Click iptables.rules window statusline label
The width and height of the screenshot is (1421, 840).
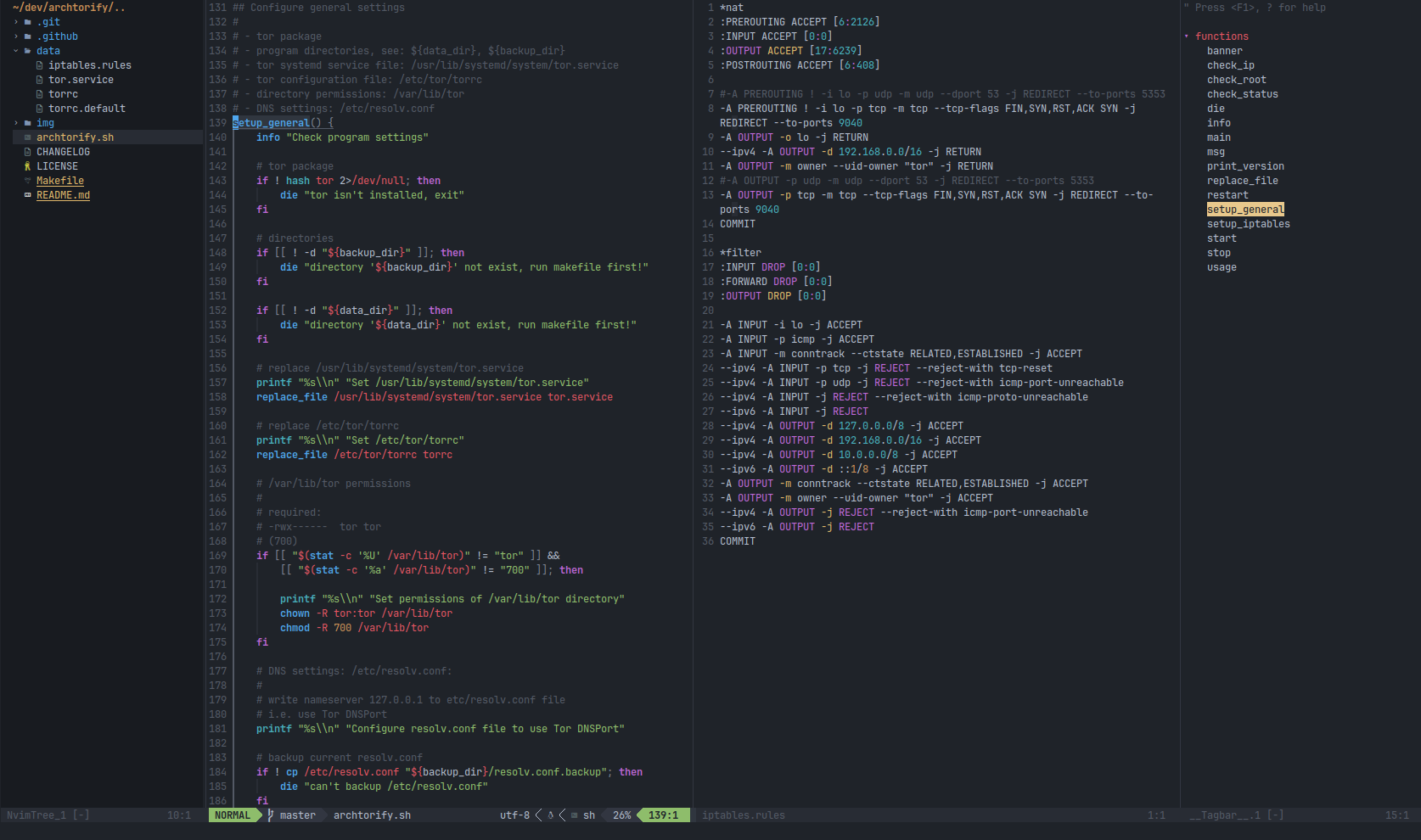click(744, 815)
